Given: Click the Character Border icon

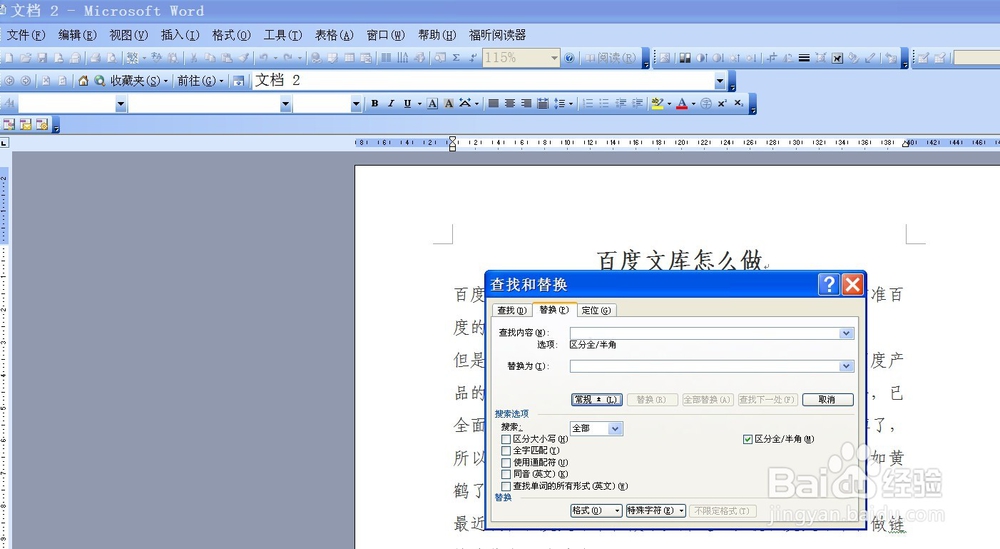Looking at the screenshot, I should point(432,103).
